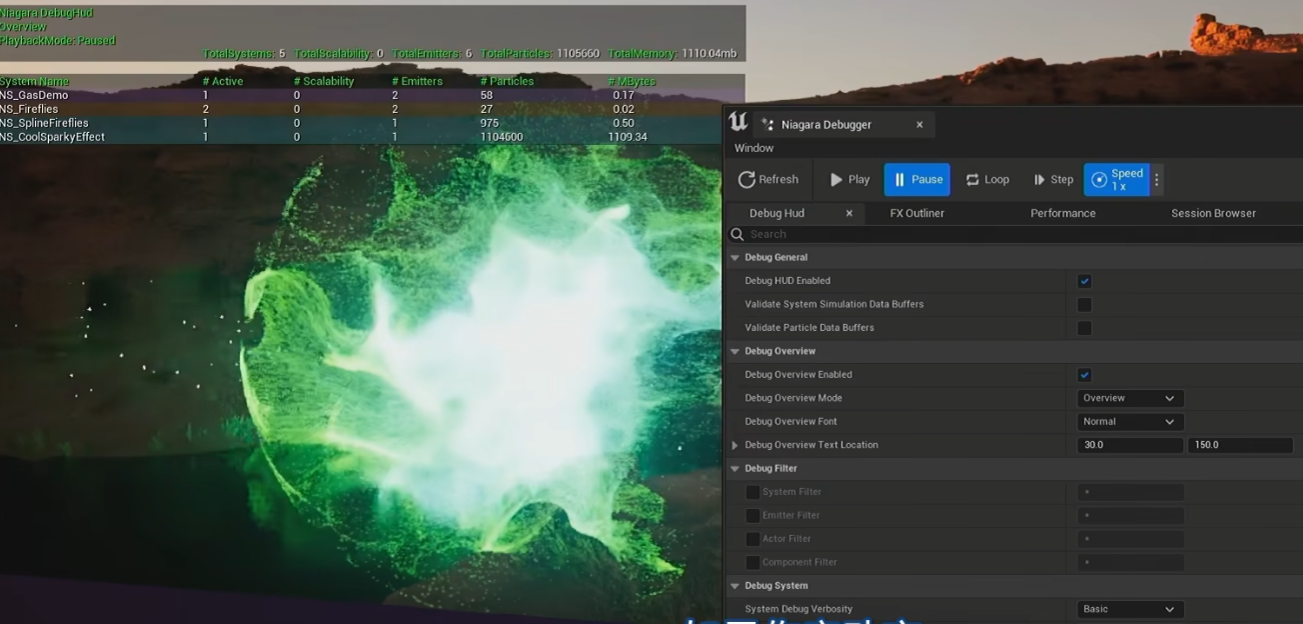
Task: Switch to the Session Browser tab
Action: tap(1213, 213)
